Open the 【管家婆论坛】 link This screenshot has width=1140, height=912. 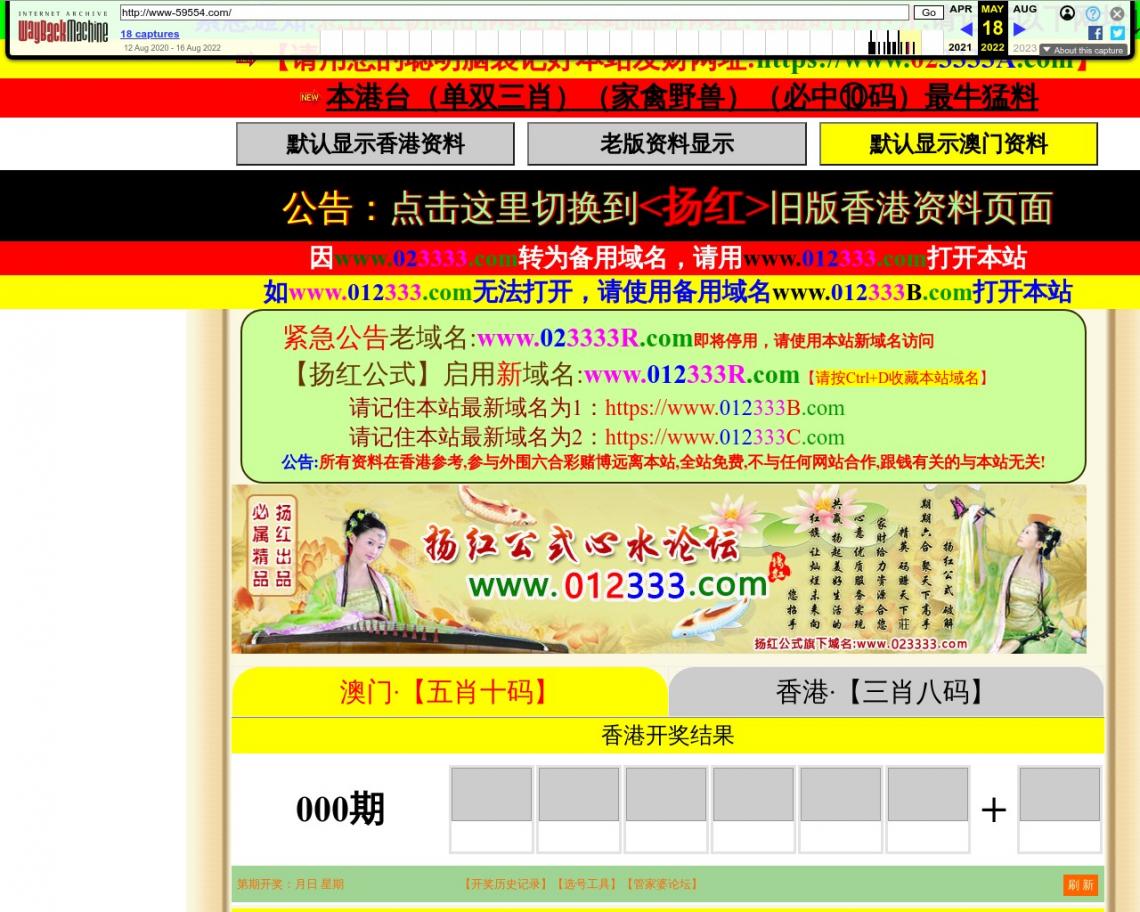[x=662, y=884]
